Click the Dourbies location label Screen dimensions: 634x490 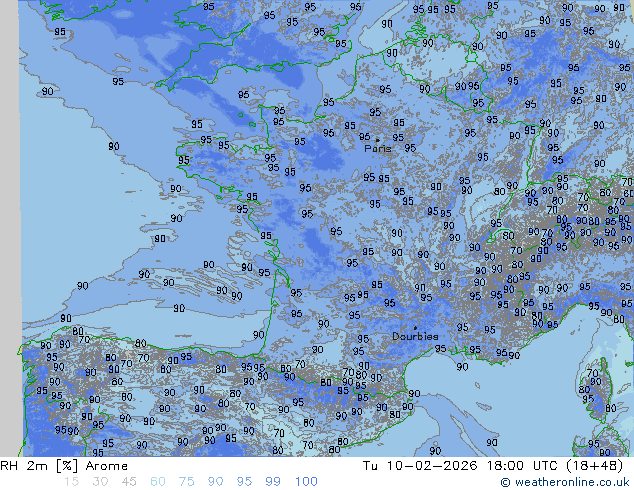tap(415, 336)
